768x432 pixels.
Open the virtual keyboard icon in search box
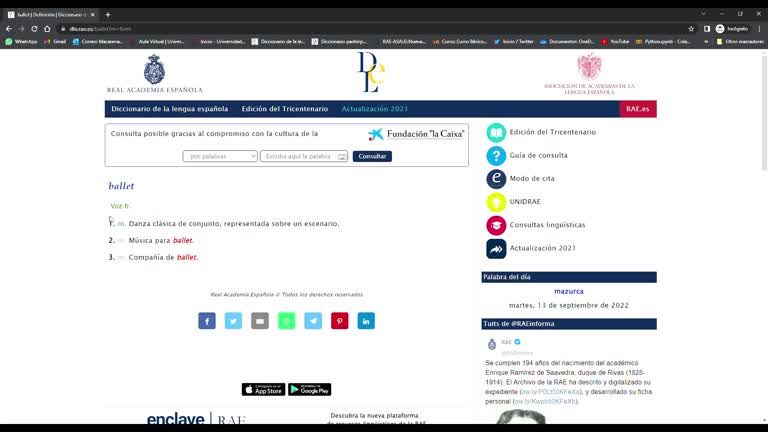point(342,157)
